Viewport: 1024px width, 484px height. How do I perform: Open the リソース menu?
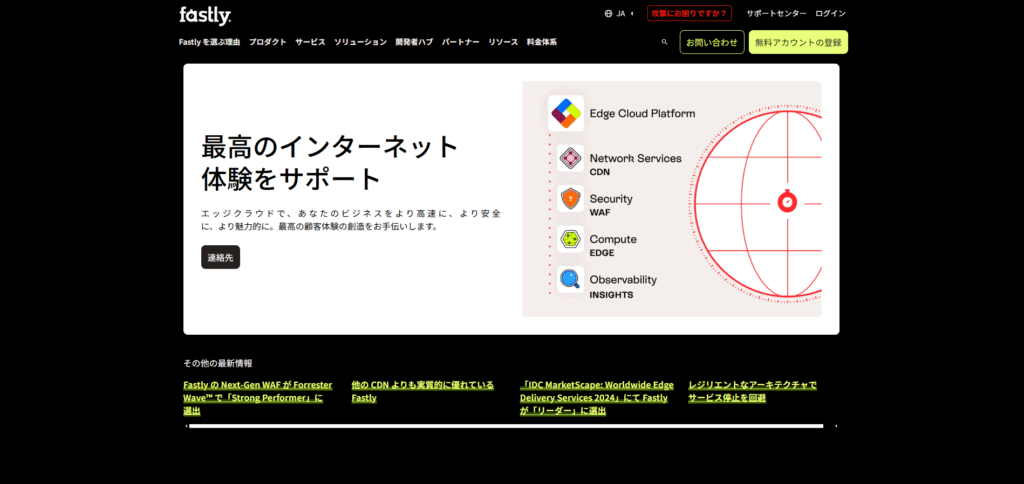503,42
